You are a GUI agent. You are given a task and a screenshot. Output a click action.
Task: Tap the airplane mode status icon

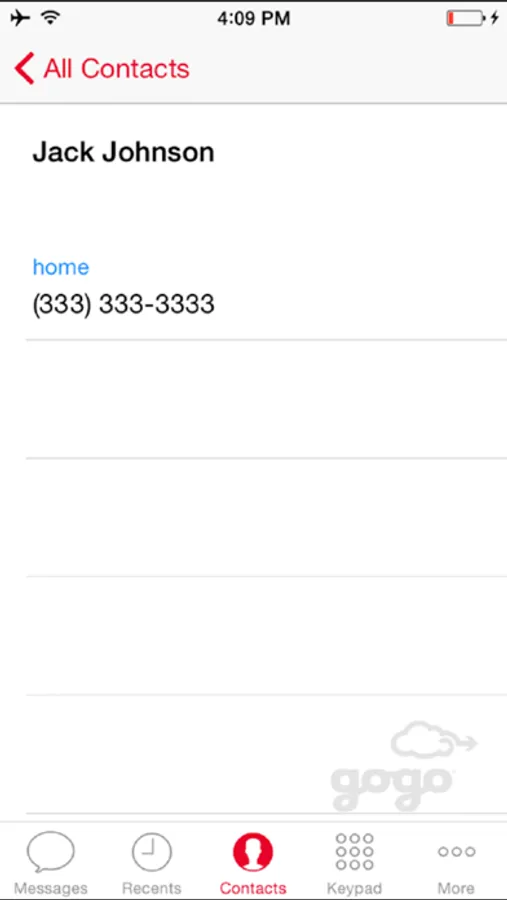20,18
